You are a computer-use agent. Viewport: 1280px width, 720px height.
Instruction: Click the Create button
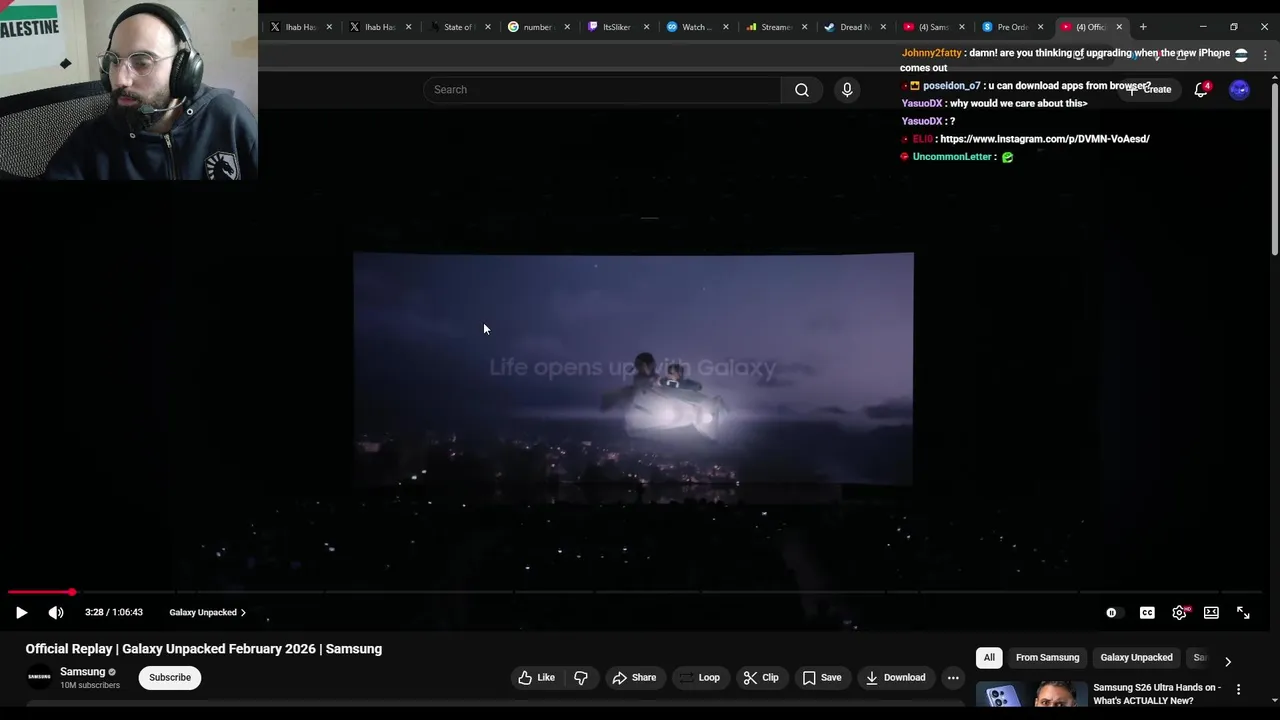point(1150,90)
